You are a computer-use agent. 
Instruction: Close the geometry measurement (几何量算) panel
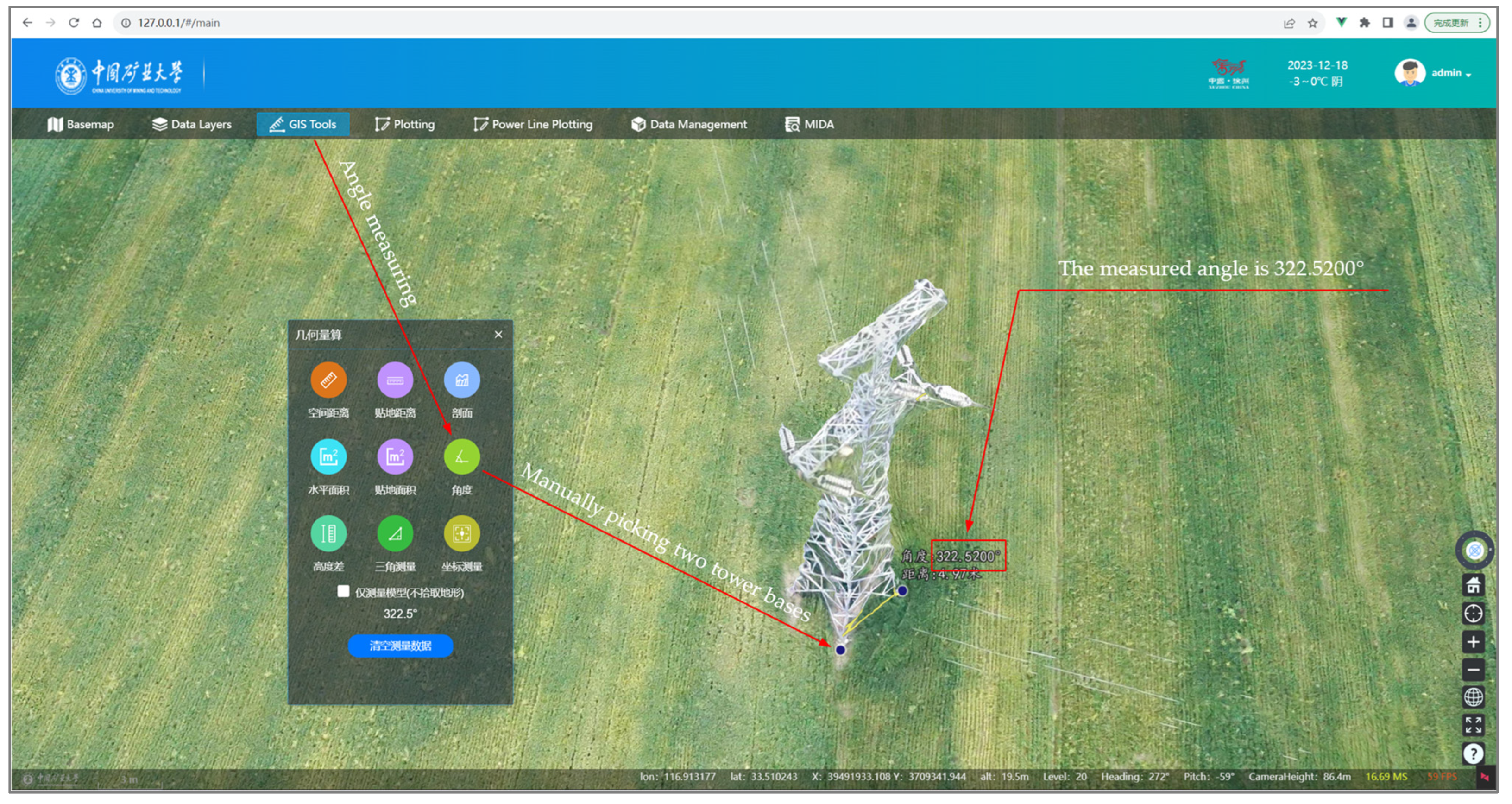(x=498, y=335)
